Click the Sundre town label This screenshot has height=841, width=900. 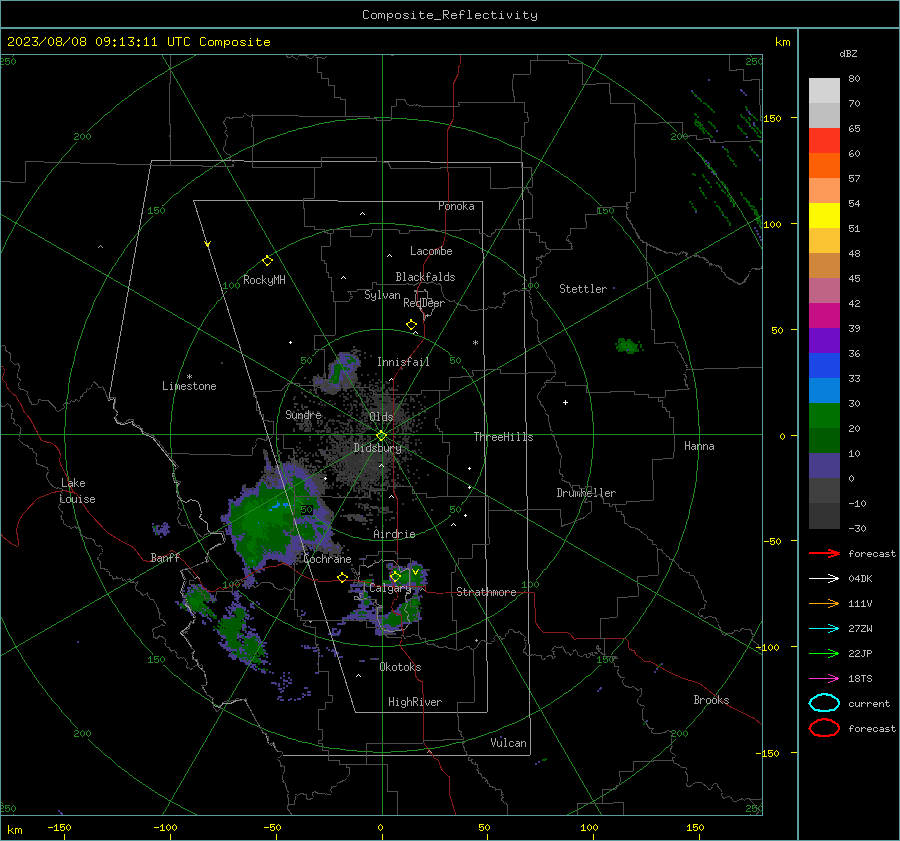point(303,414)
